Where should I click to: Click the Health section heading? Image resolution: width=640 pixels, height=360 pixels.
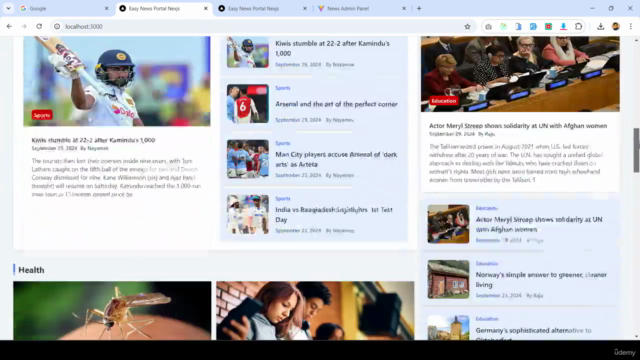pos(31,270)
